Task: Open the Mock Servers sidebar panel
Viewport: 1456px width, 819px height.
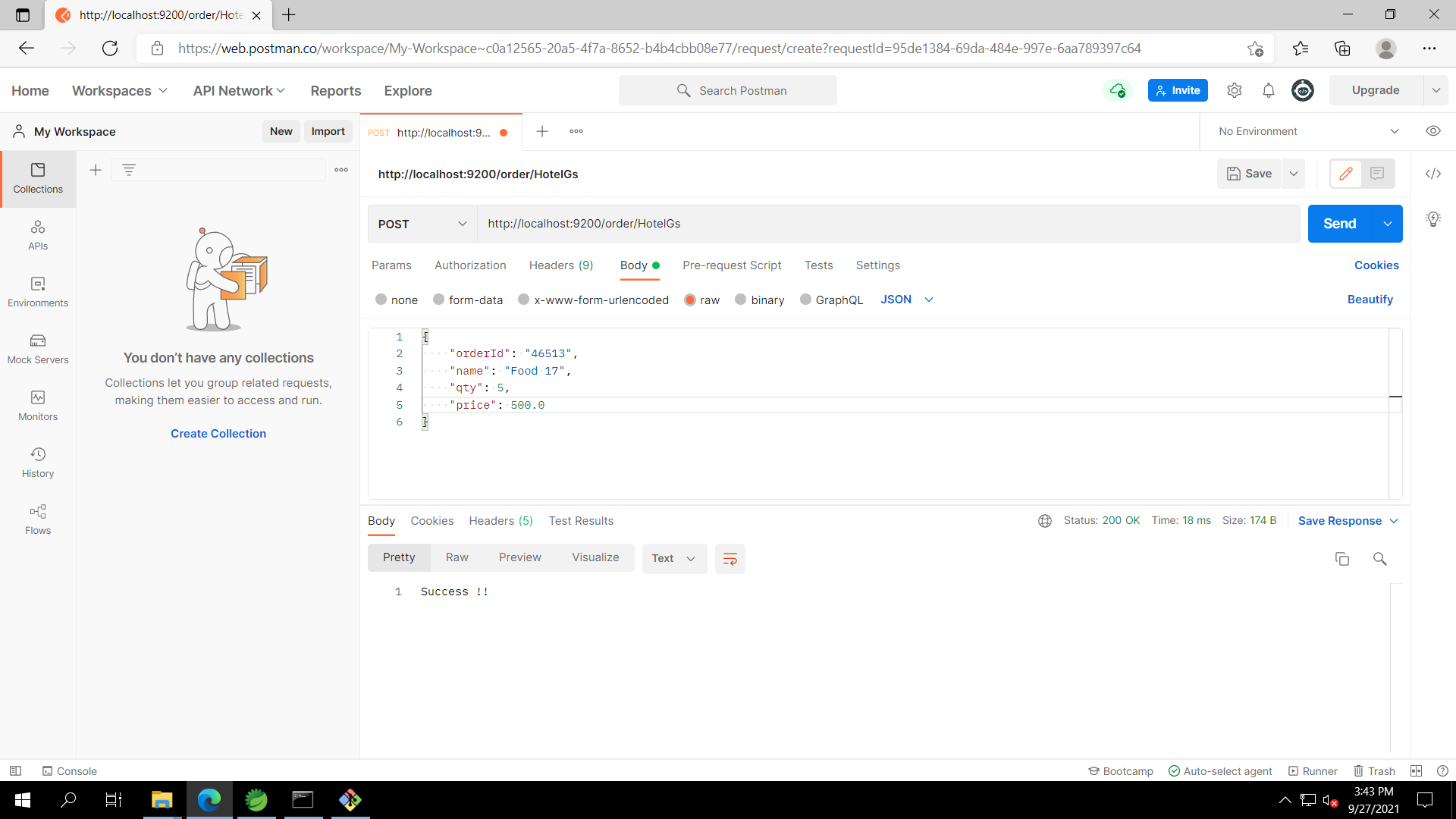Action: coord(38,349)
